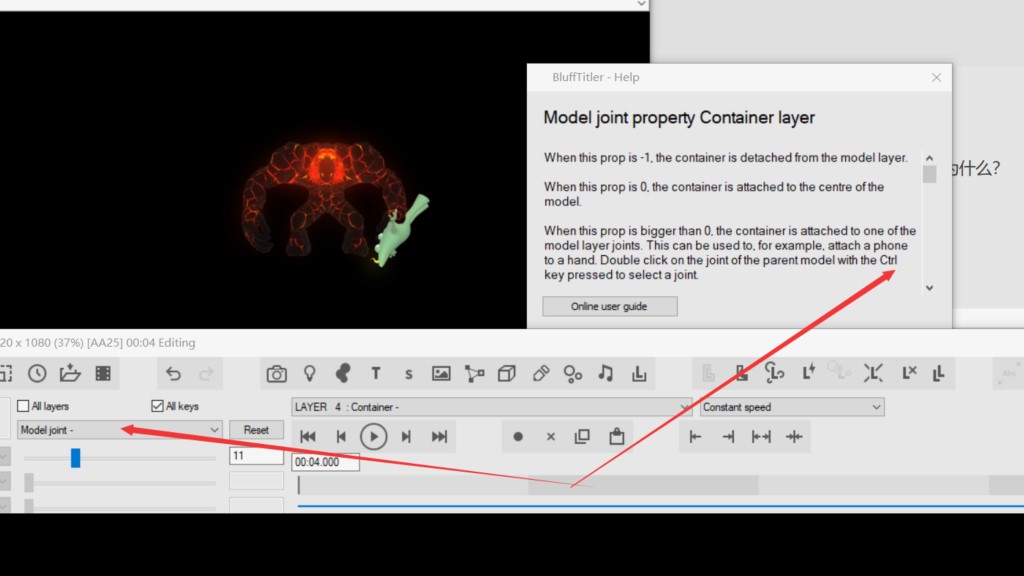This screenshot has width=1024, height=576.
Task: Click the L with converging arrows icon
Action: click(873, 374)
